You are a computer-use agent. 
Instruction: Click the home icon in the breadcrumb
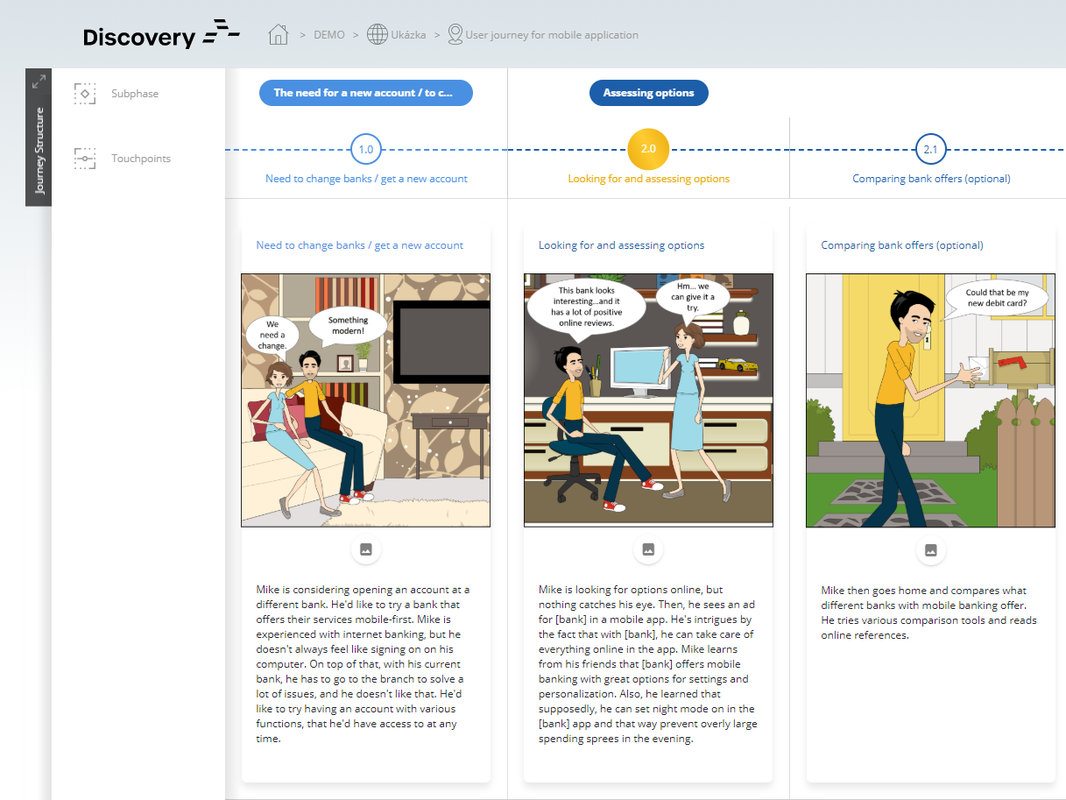click(x=278, y=33)
